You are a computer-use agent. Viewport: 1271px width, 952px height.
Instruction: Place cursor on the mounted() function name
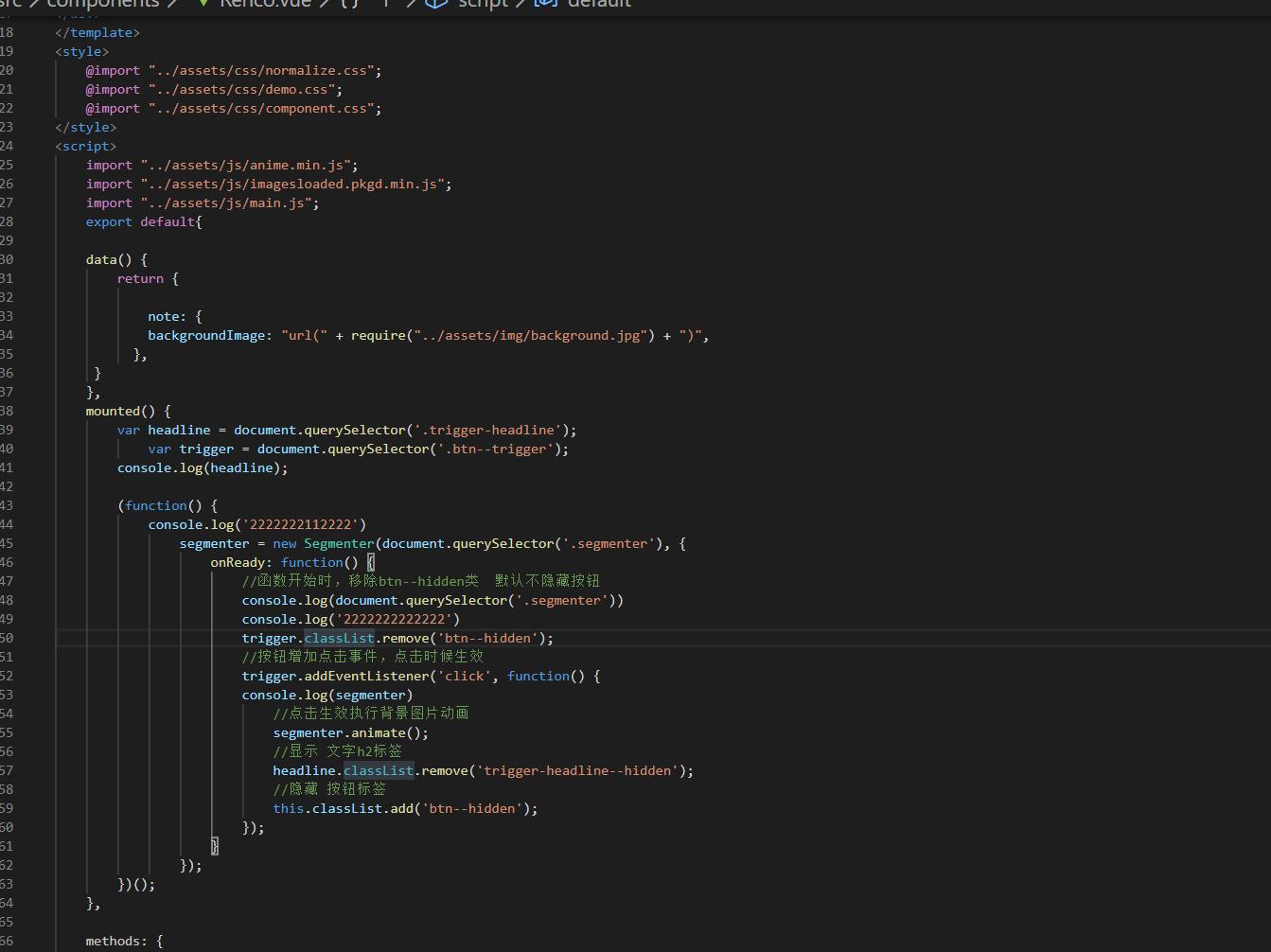coord(115,411)
